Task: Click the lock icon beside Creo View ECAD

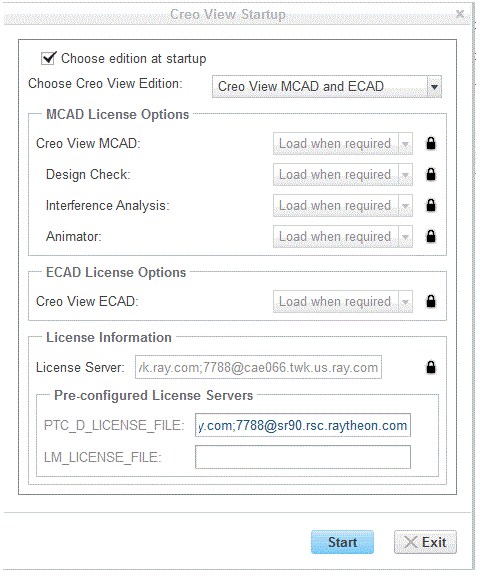Action: 431,301
